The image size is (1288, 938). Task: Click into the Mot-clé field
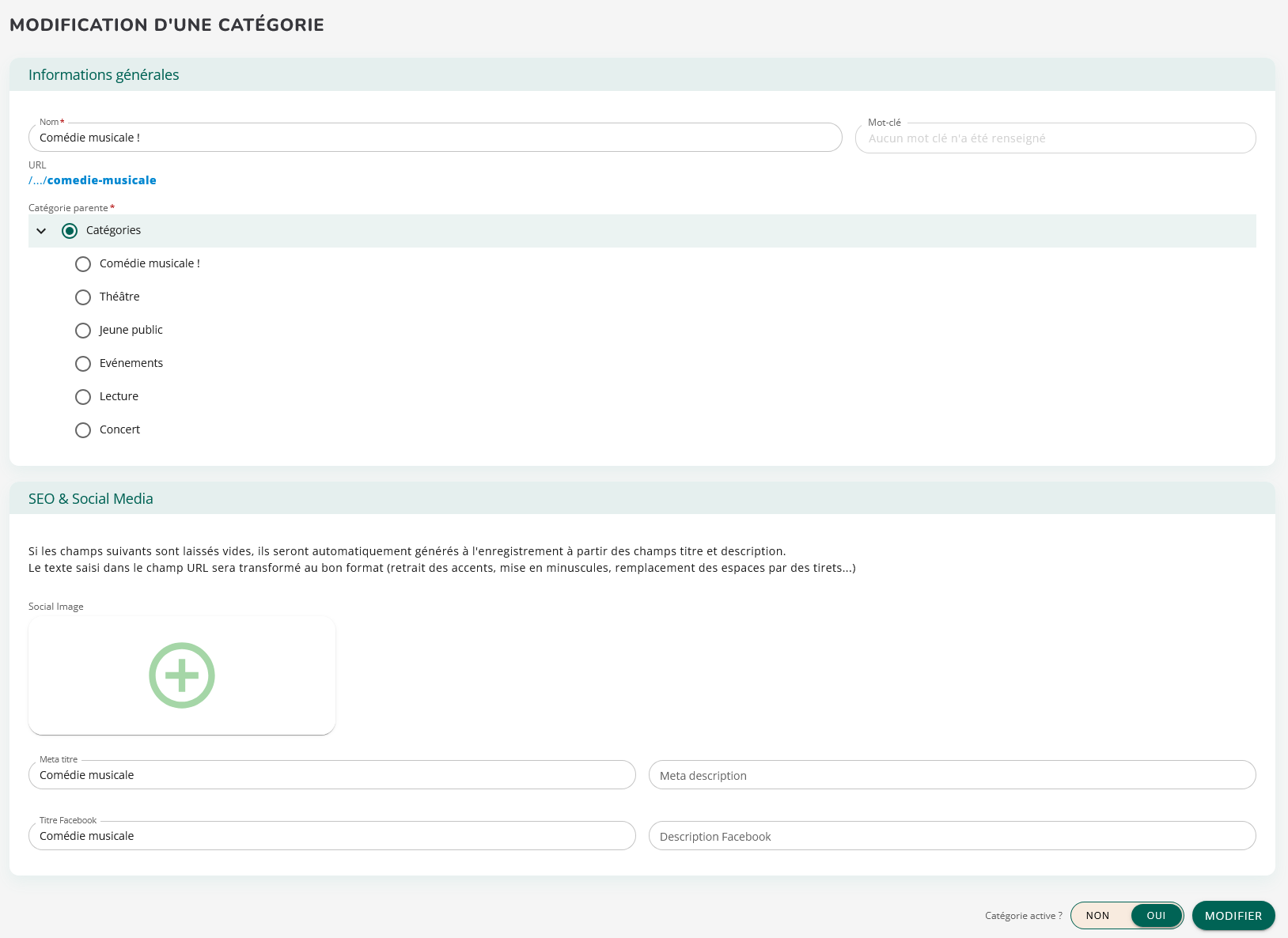pos(1055,138)
